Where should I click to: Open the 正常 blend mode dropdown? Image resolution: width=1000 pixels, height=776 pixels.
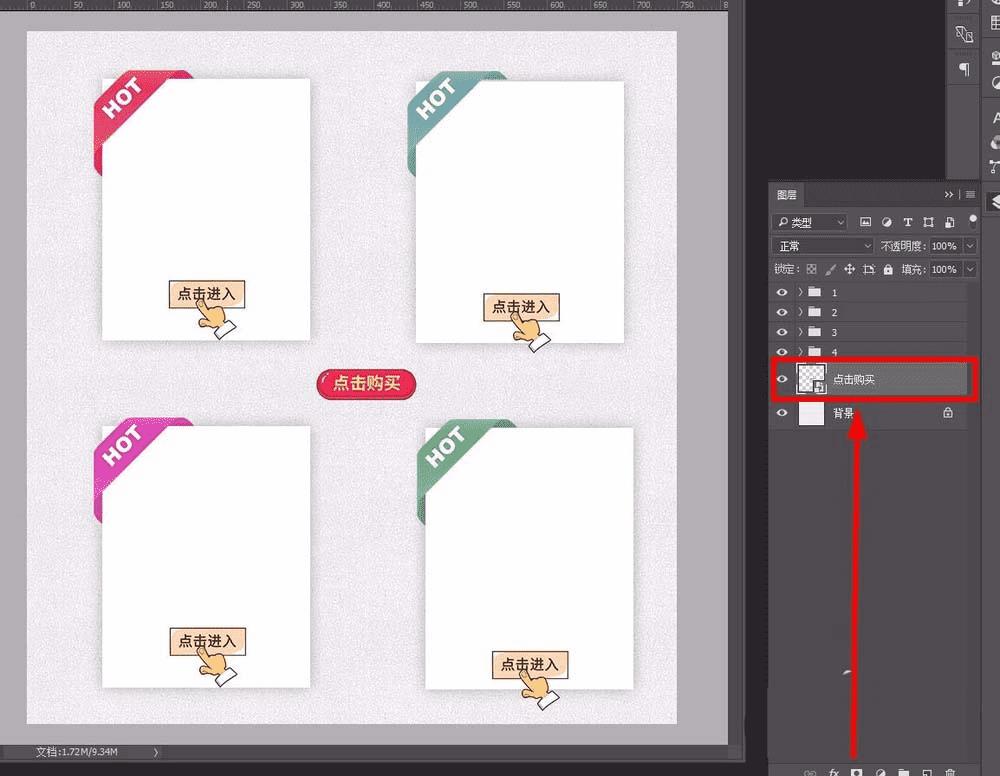pyautogui.click(x=823, y=245)
